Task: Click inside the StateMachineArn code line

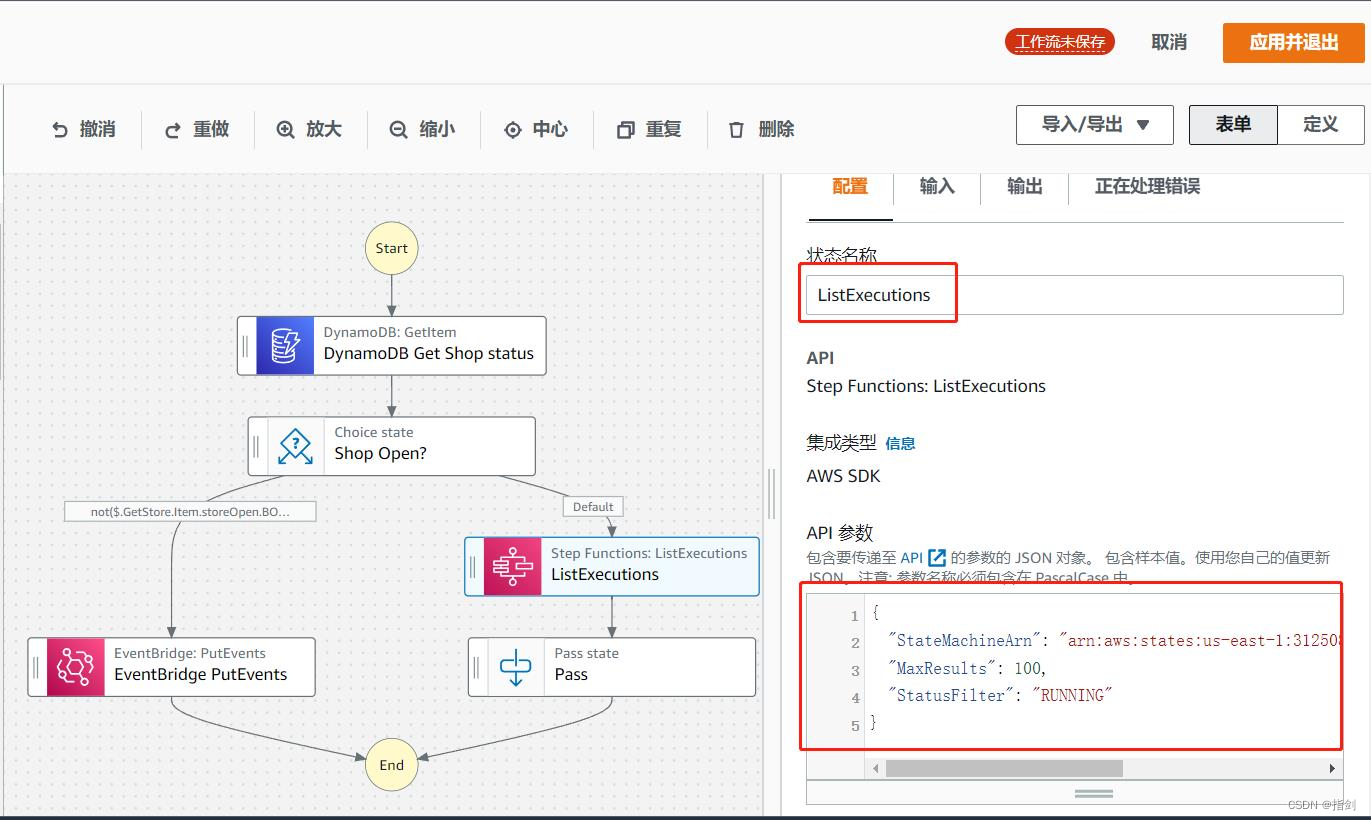Action: click(1113, 641)
